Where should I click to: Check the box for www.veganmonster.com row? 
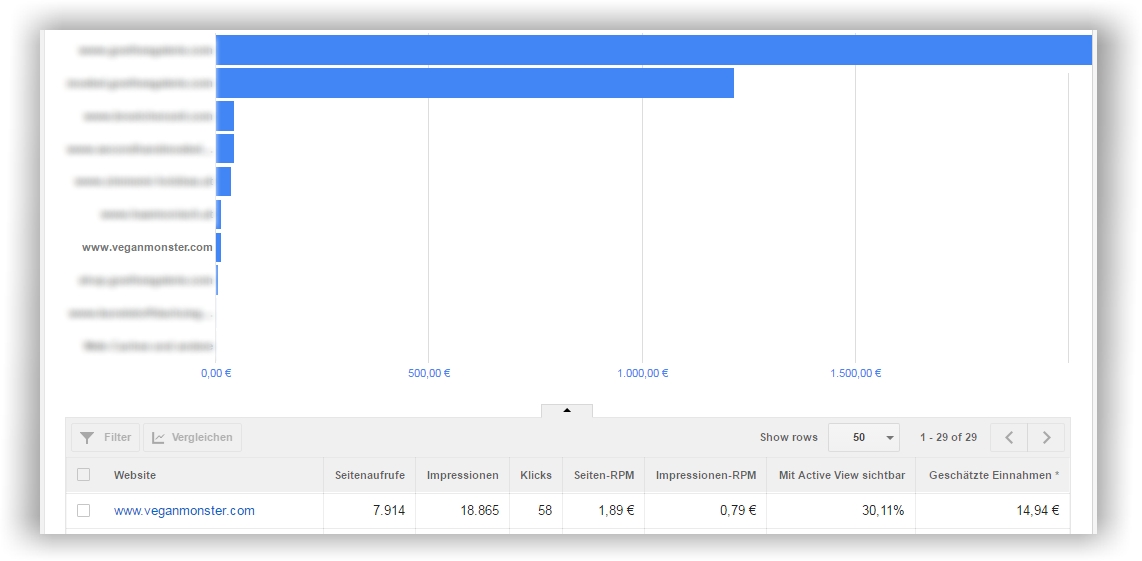click(84, 511)
